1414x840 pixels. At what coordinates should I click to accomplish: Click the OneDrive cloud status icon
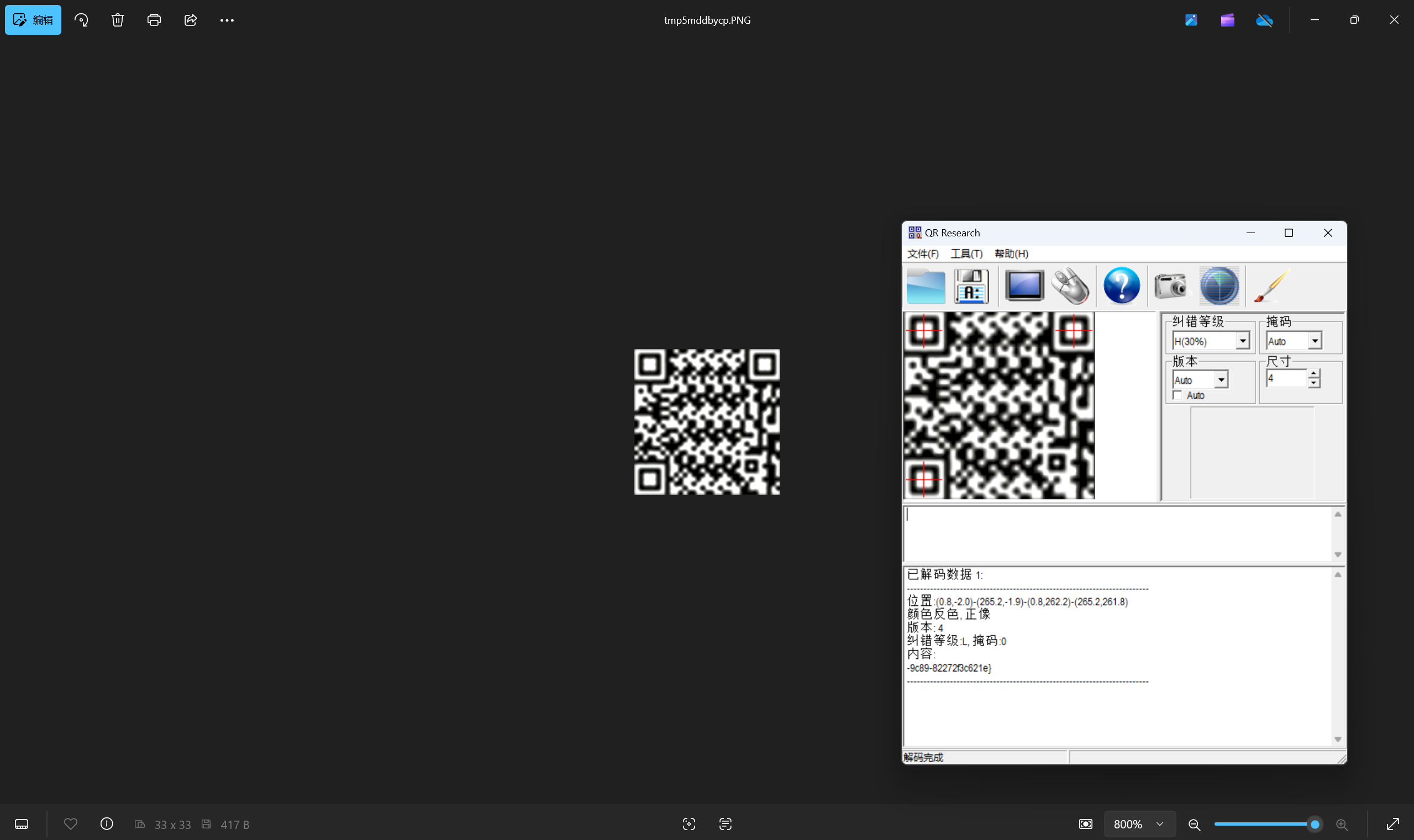pyautogui.click(x=1264, y=20)
